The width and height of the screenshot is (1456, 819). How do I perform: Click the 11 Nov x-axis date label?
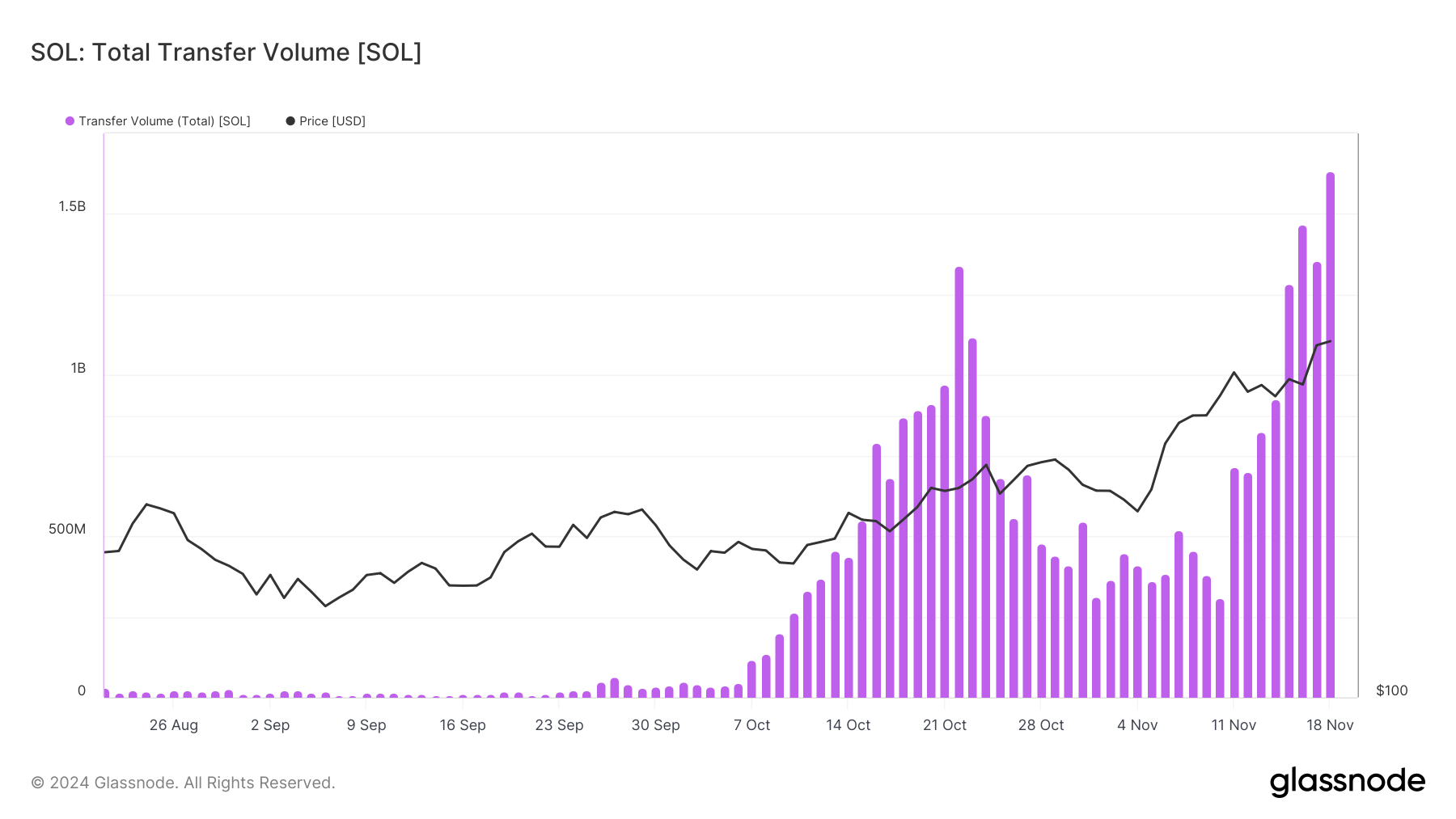point(1233,725)
